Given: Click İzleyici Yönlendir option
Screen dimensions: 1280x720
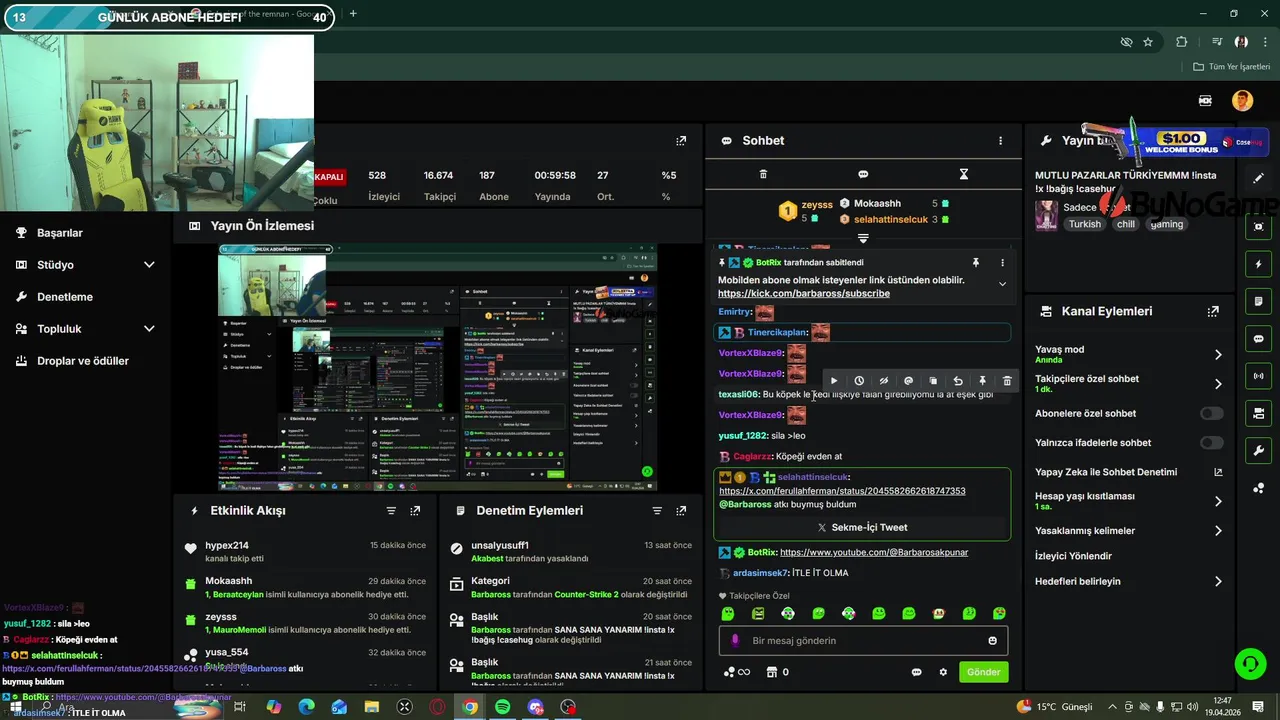Looking at the screenshot, I should [1073, 556].
